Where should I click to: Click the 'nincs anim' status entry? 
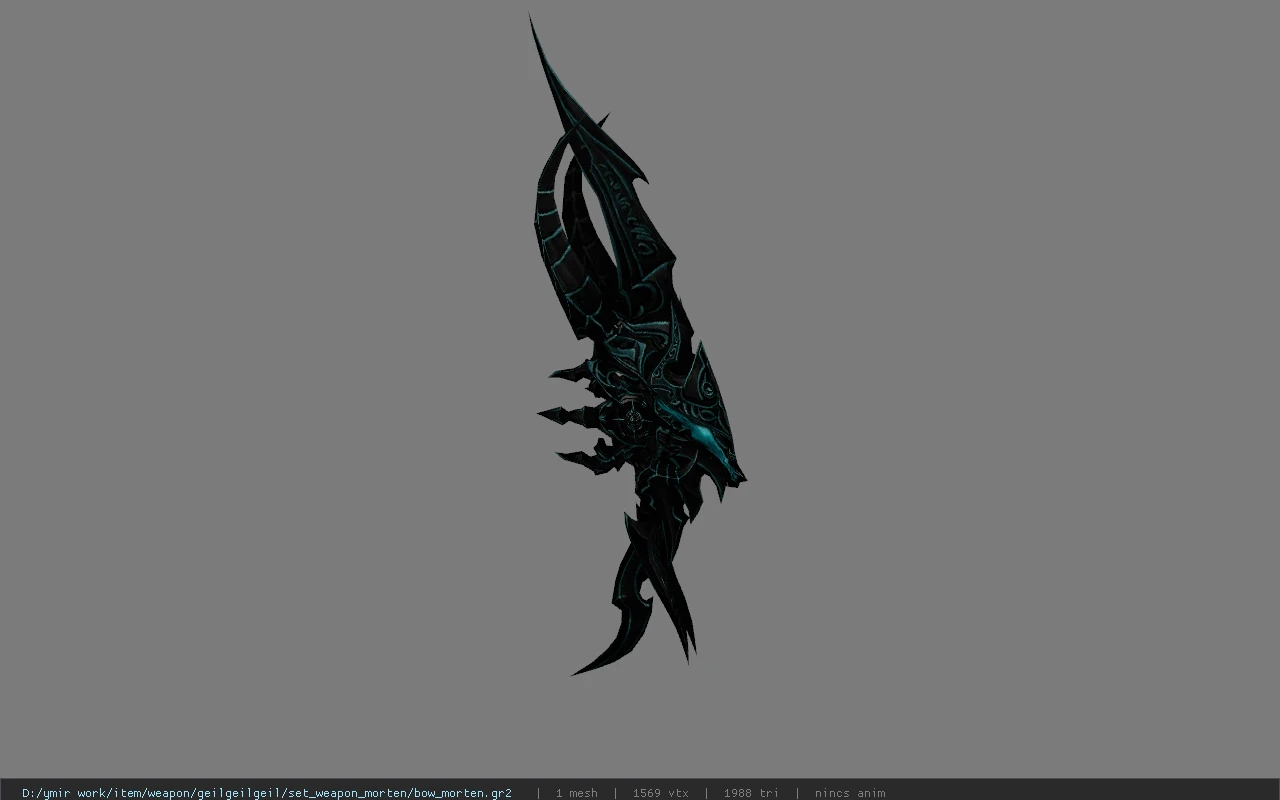click(x=850, y=793)
